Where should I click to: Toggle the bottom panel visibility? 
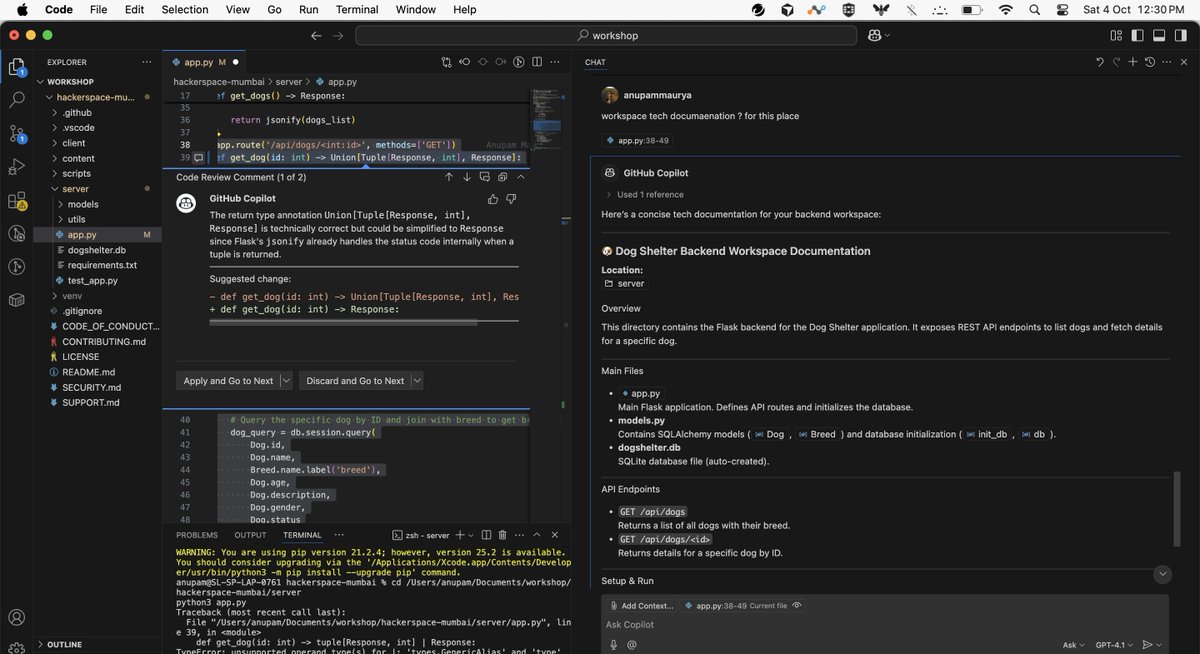(x=1159, y=35)
